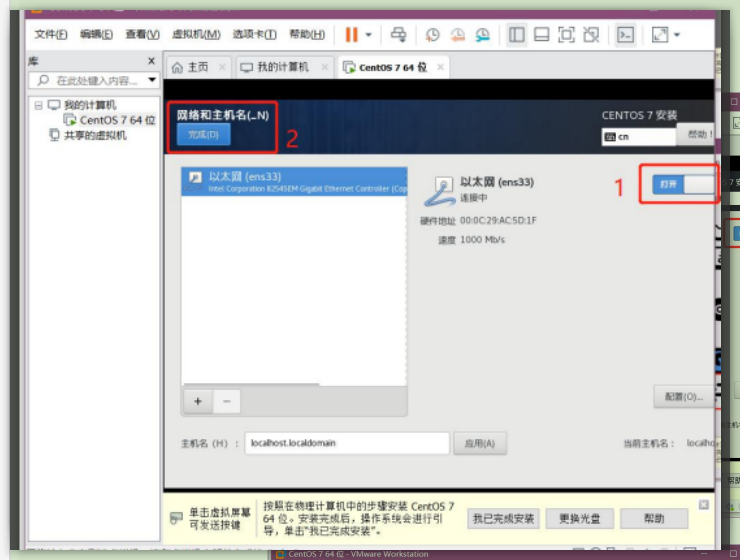
Task: Enter full screen mode icon
Action: [x=566, y=34]
